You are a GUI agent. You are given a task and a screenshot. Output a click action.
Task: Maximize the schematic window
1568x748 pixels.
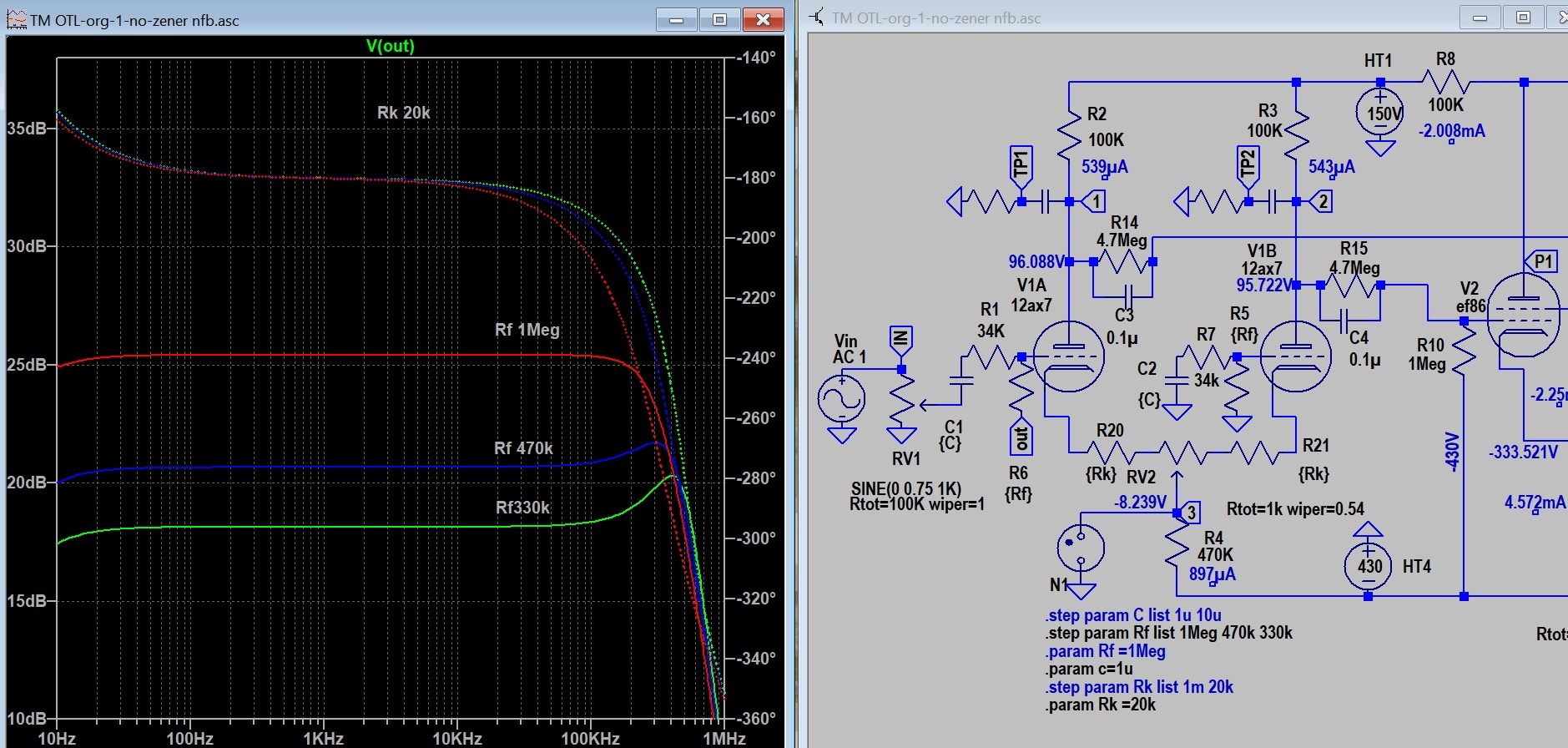click(1524, 17)
